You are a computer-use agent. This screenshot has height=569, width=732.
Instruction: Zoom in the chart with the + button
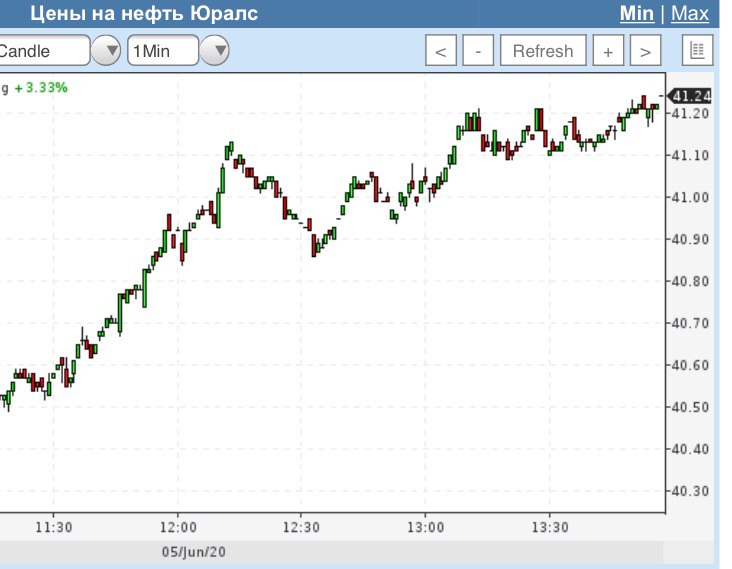(608, 50)
